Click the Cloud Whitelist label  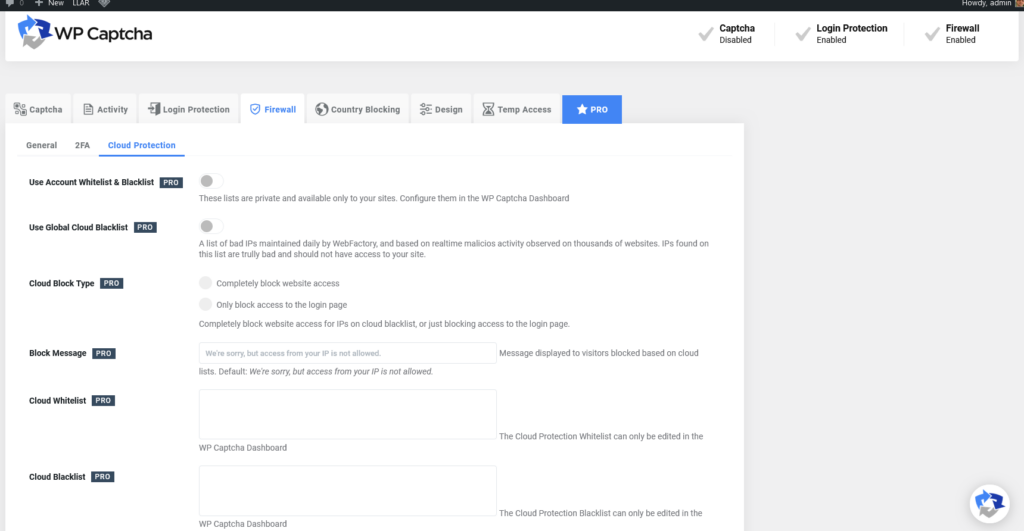click(57, 400)
